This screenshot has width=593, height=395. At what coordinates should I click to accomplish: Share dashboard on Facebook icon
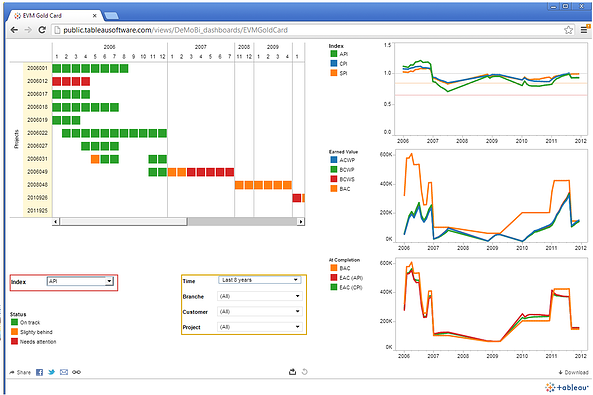(39, 372)
